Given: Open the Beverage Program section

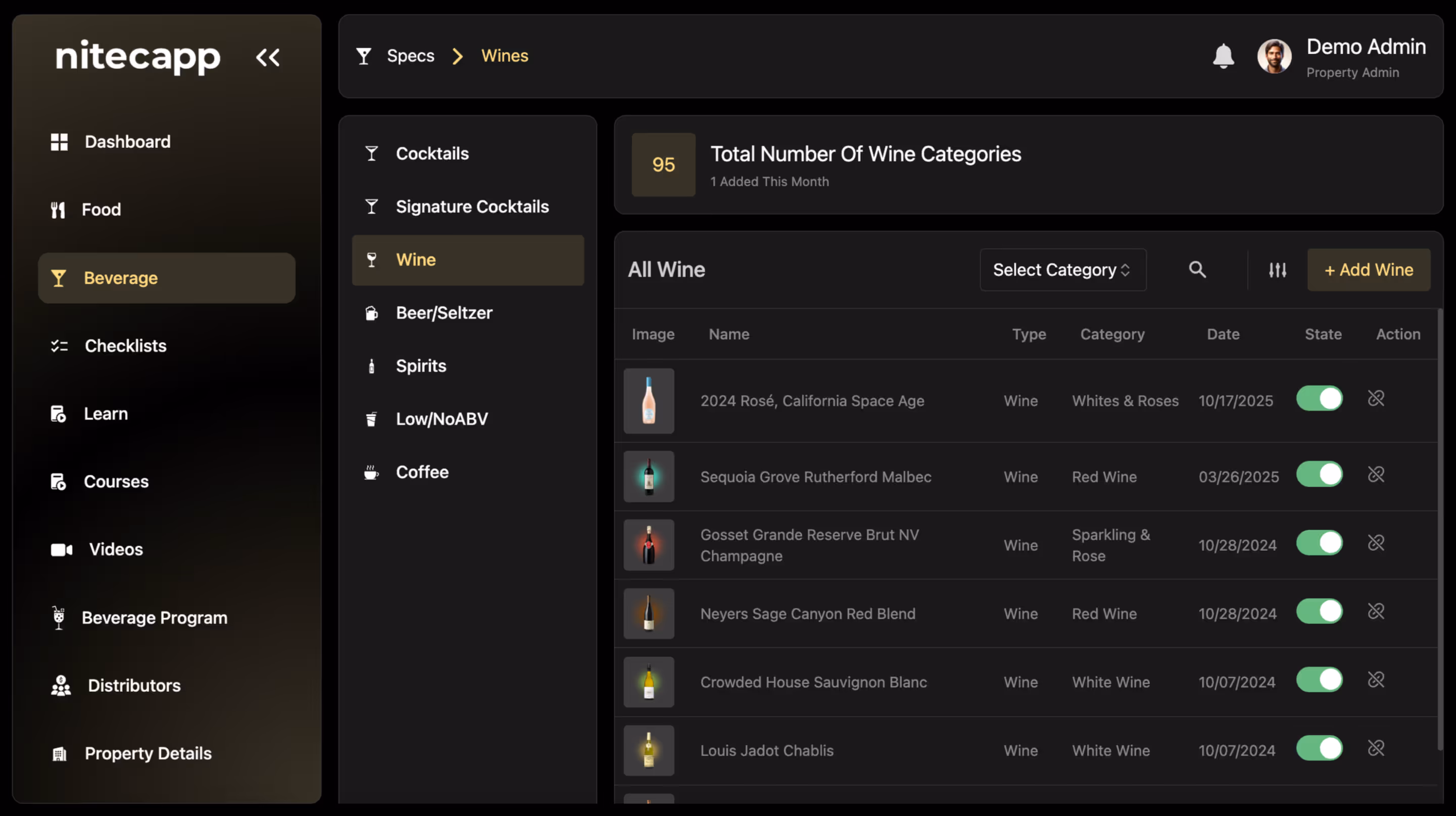Looking at the screenshot, I should pos(155,617).
